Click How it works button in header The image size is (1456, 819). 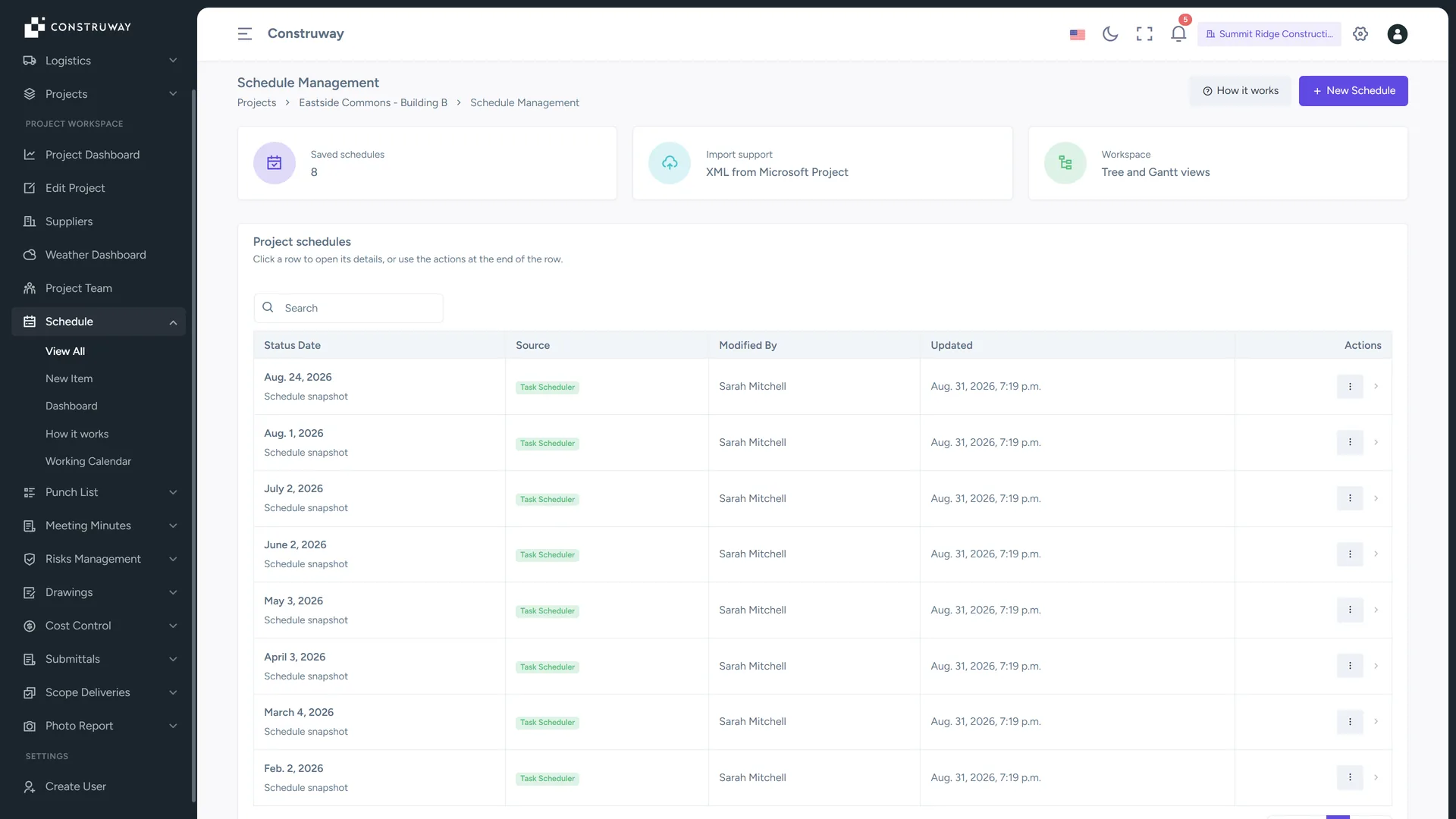click(x=1240, y=91)
